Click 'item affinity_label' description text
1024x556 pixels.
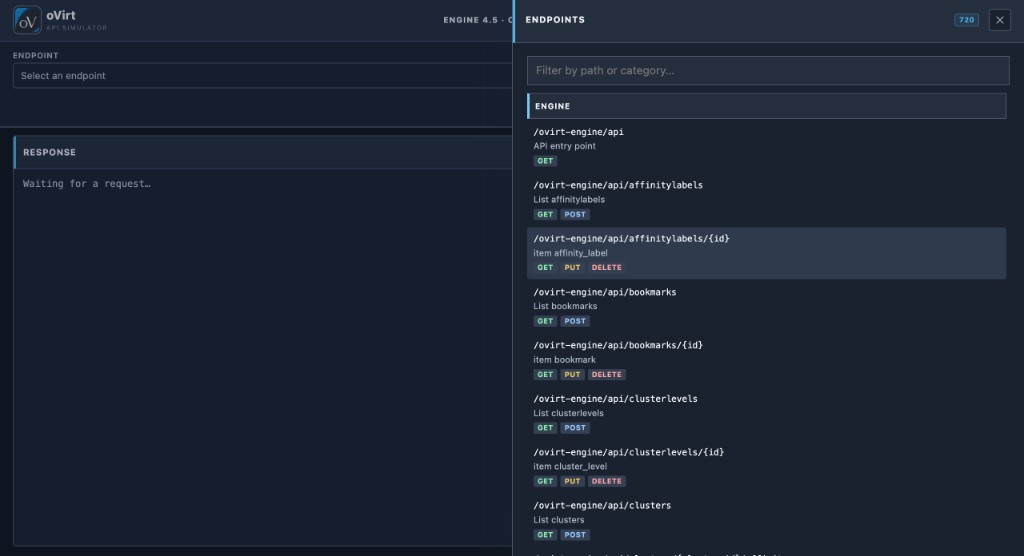[570, 253]
